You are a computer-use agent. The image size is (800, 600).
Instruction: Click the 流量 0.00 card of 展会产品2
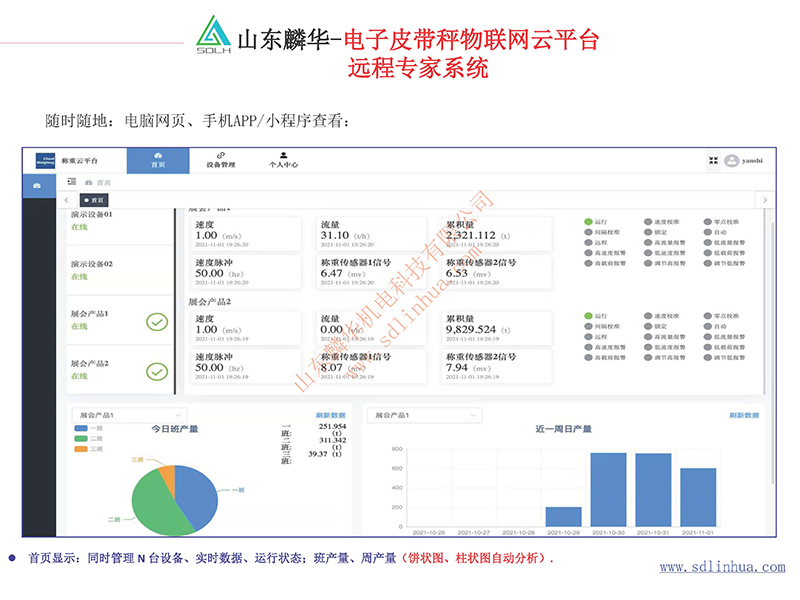click(371, 328)
